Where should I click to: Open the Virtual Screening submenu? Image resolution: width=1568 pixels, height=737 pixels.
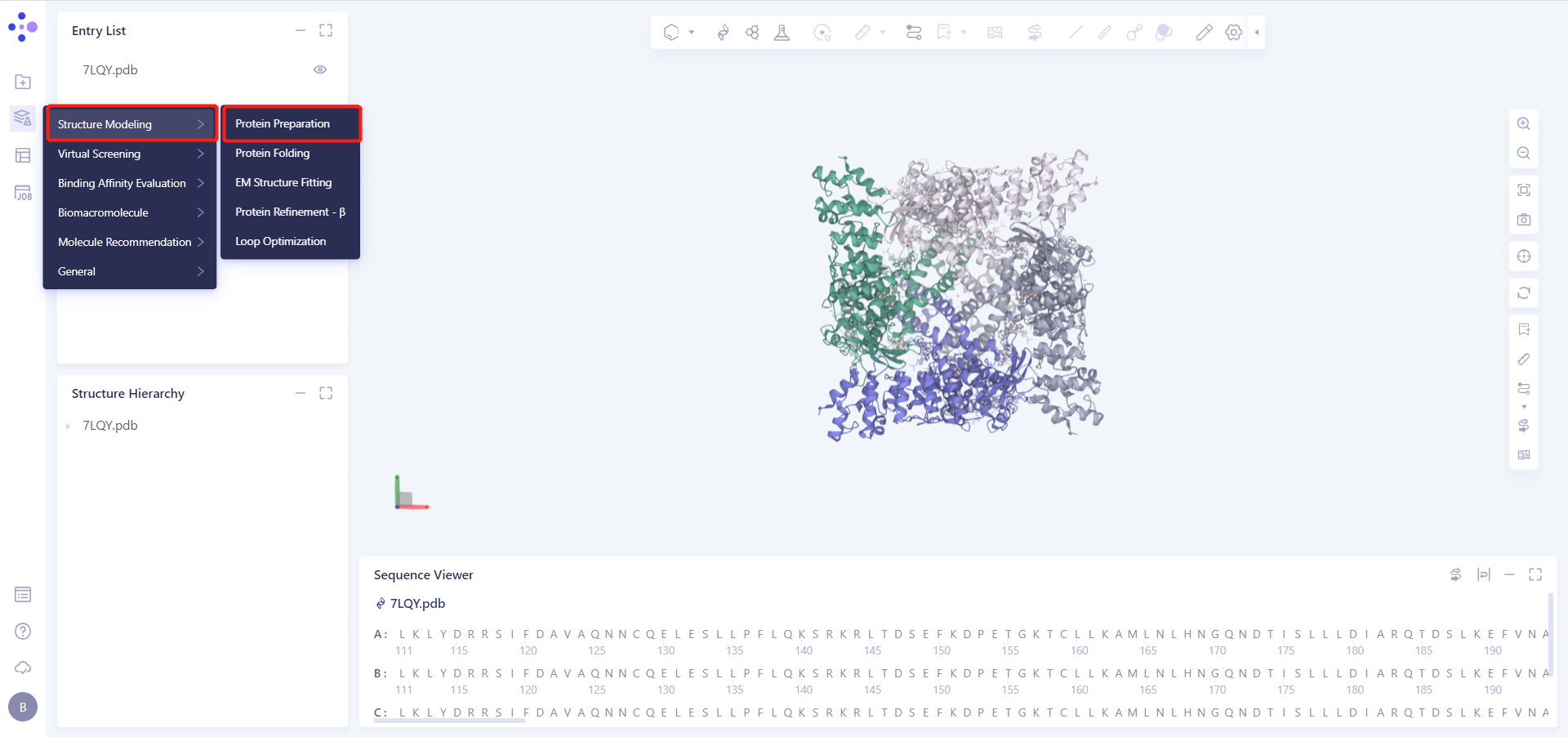point(130,154)
